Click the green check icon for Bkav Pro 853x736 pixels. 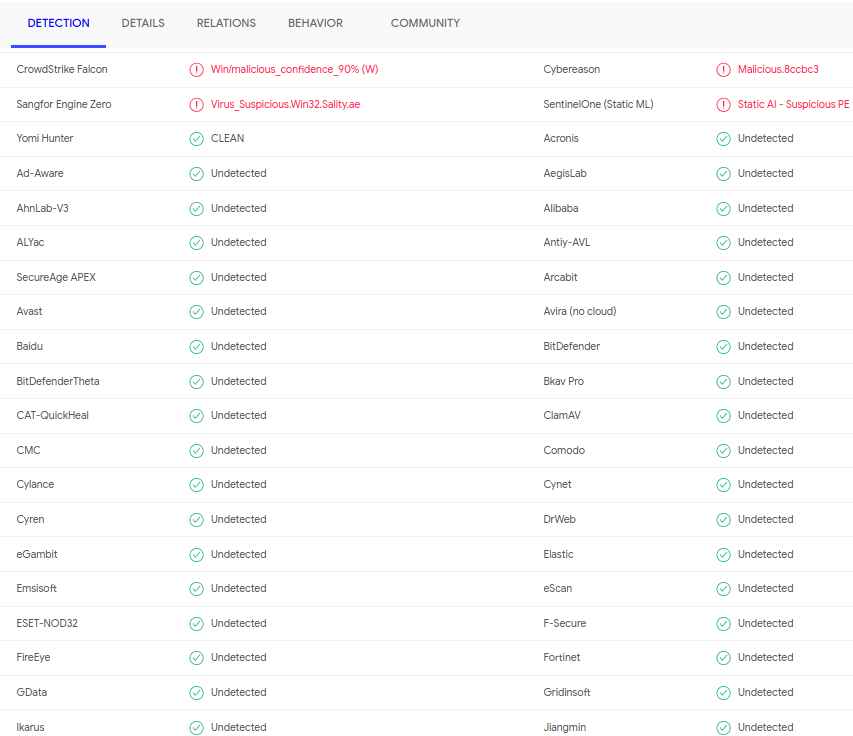(723, 381)
